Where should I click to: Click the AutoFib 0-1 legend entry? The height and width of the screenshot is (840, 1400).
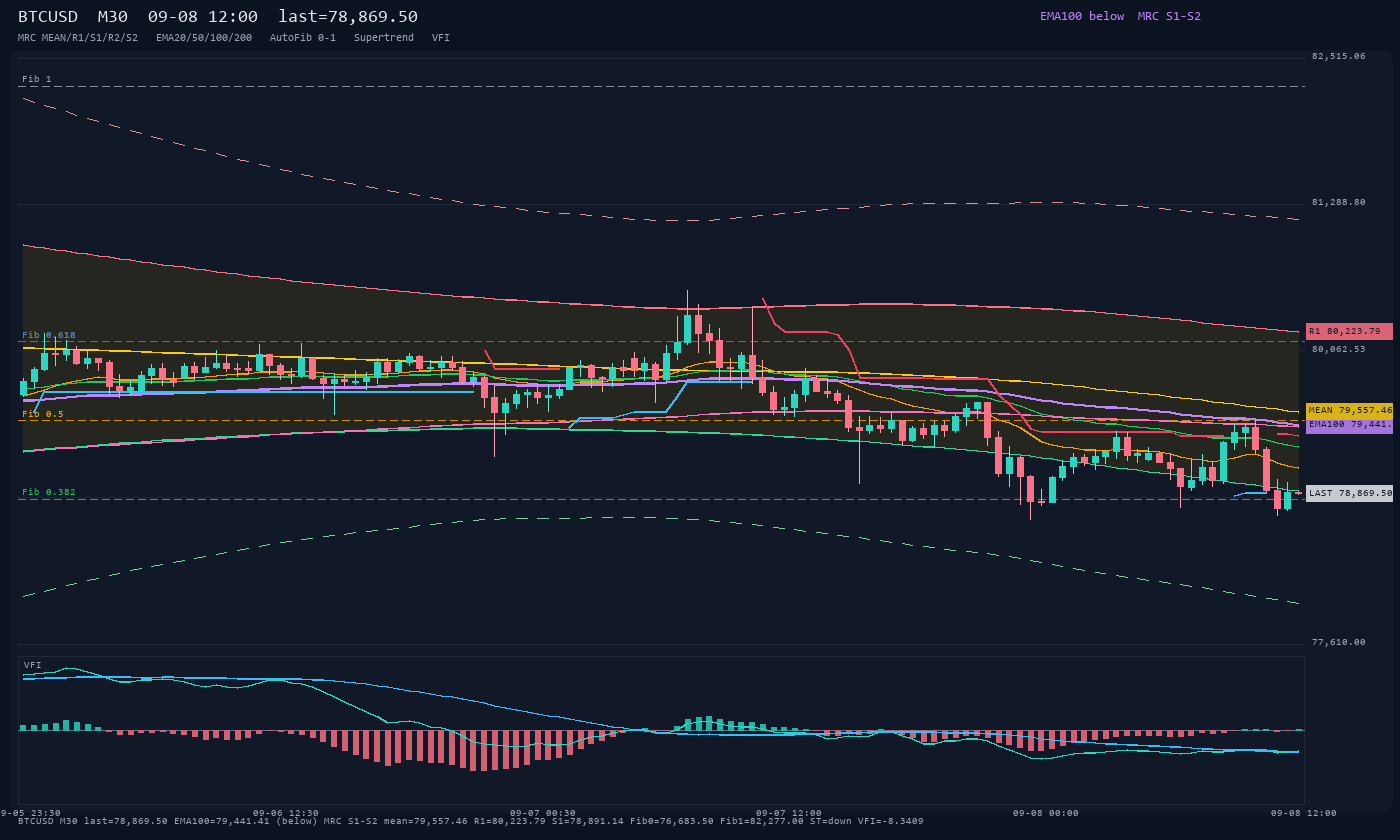pos(303,38)
